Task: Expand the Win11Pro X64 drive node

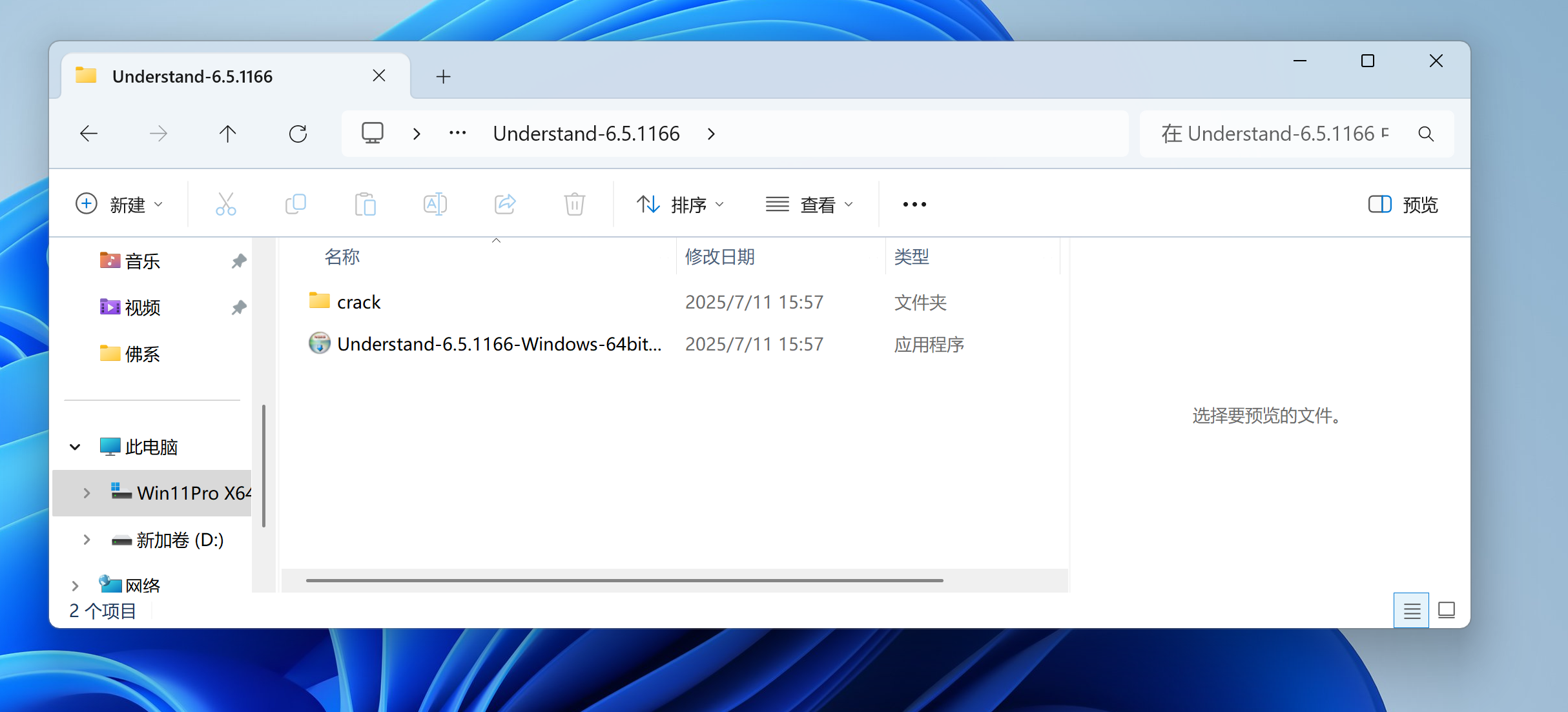Action: tap(87, 493)
